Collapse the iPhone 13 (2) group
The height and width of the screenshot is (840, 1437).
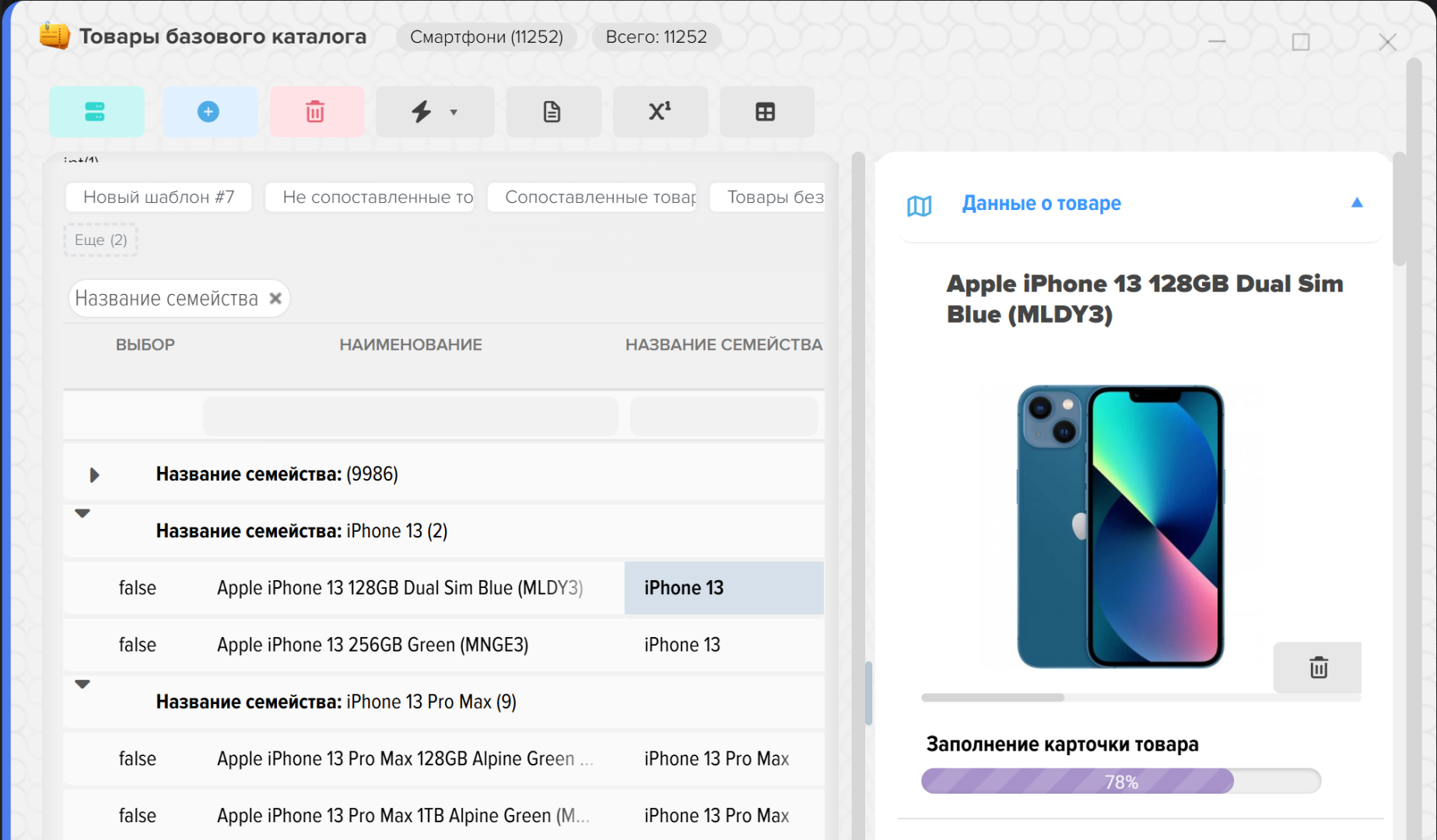[x=82, y=513]
